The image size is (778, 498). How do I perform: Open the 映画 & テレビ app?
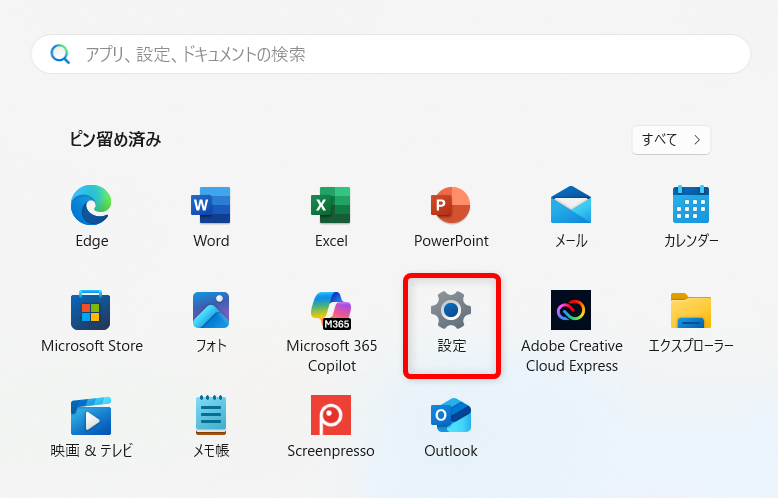point(91,427)
